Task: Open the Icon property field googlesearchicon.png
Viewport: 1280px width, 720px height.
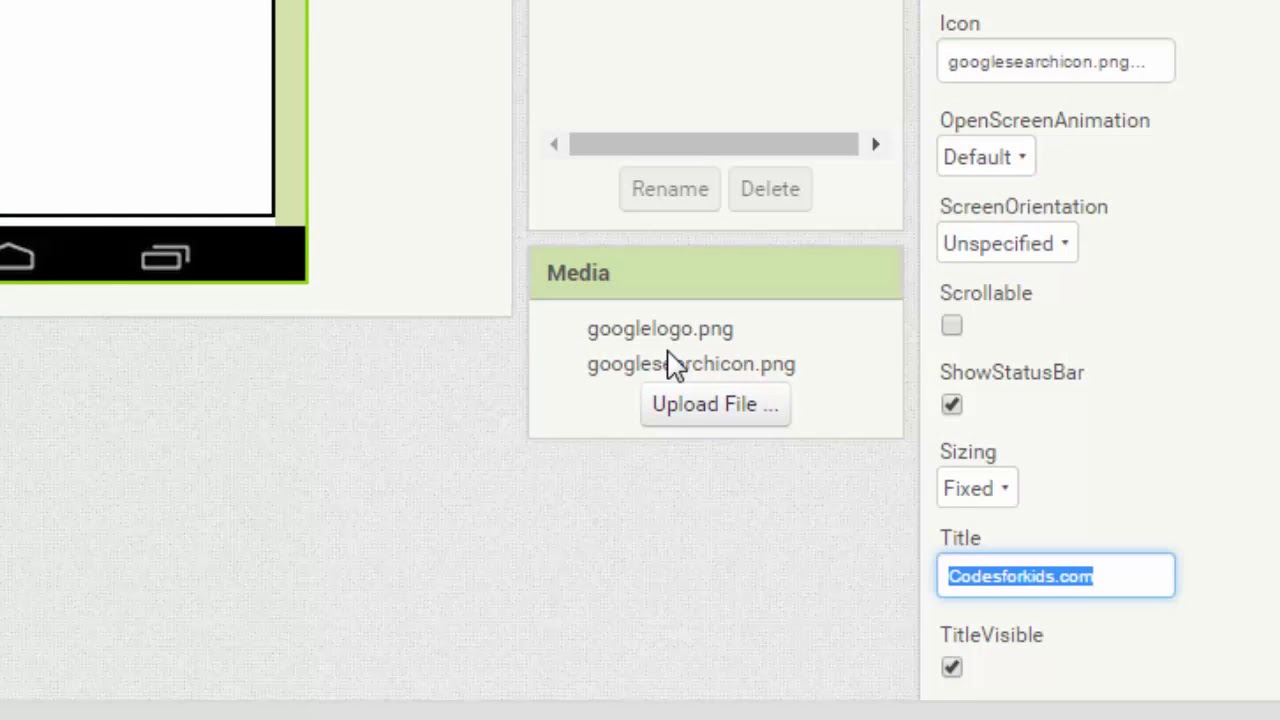Action: pos(1056,62)
